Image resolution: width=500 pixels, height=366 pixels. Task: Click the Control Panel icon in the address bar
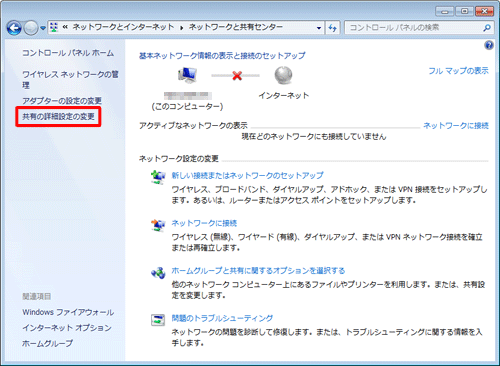(54, 27)
